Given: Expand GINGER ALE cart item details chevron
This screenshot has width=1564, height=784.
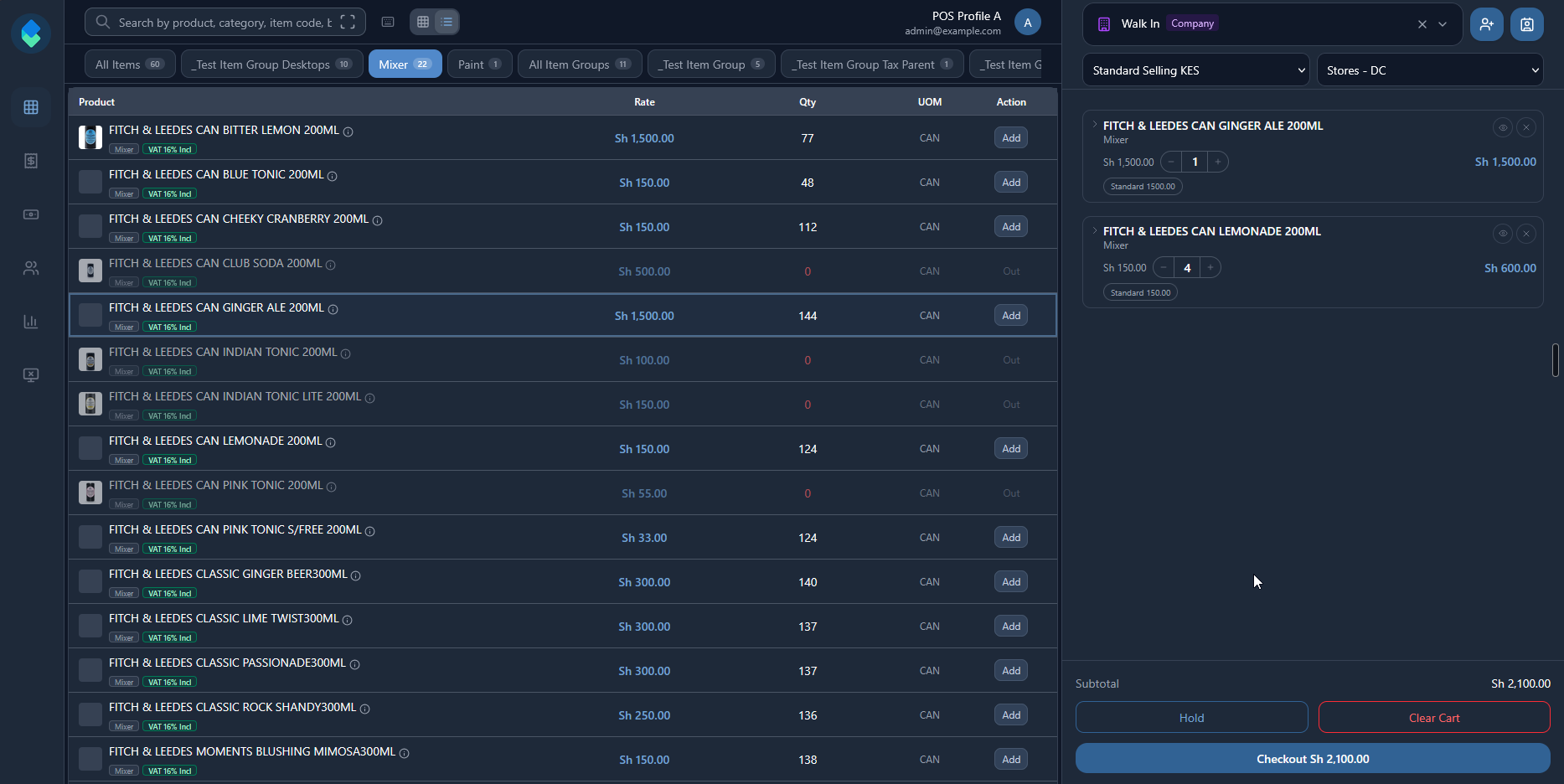Looking at the screenshot, I should tap(1095, 125).
